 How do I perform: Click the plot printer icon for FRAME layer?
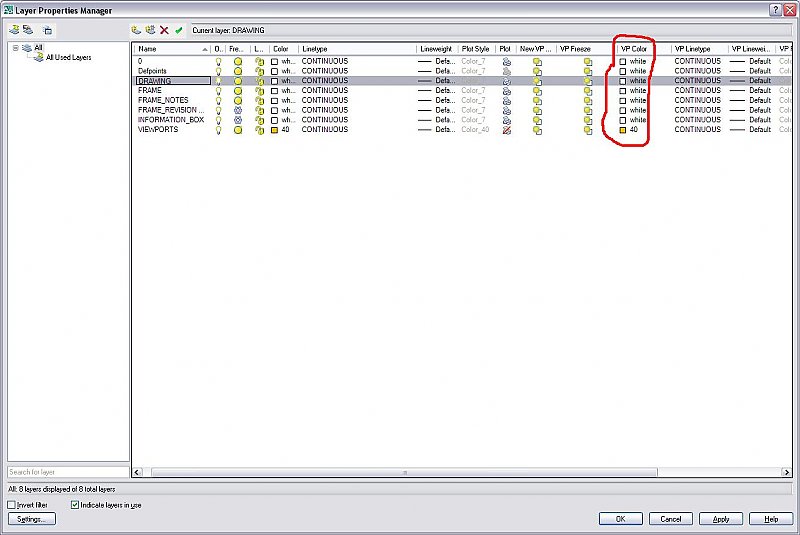(507, 91)
